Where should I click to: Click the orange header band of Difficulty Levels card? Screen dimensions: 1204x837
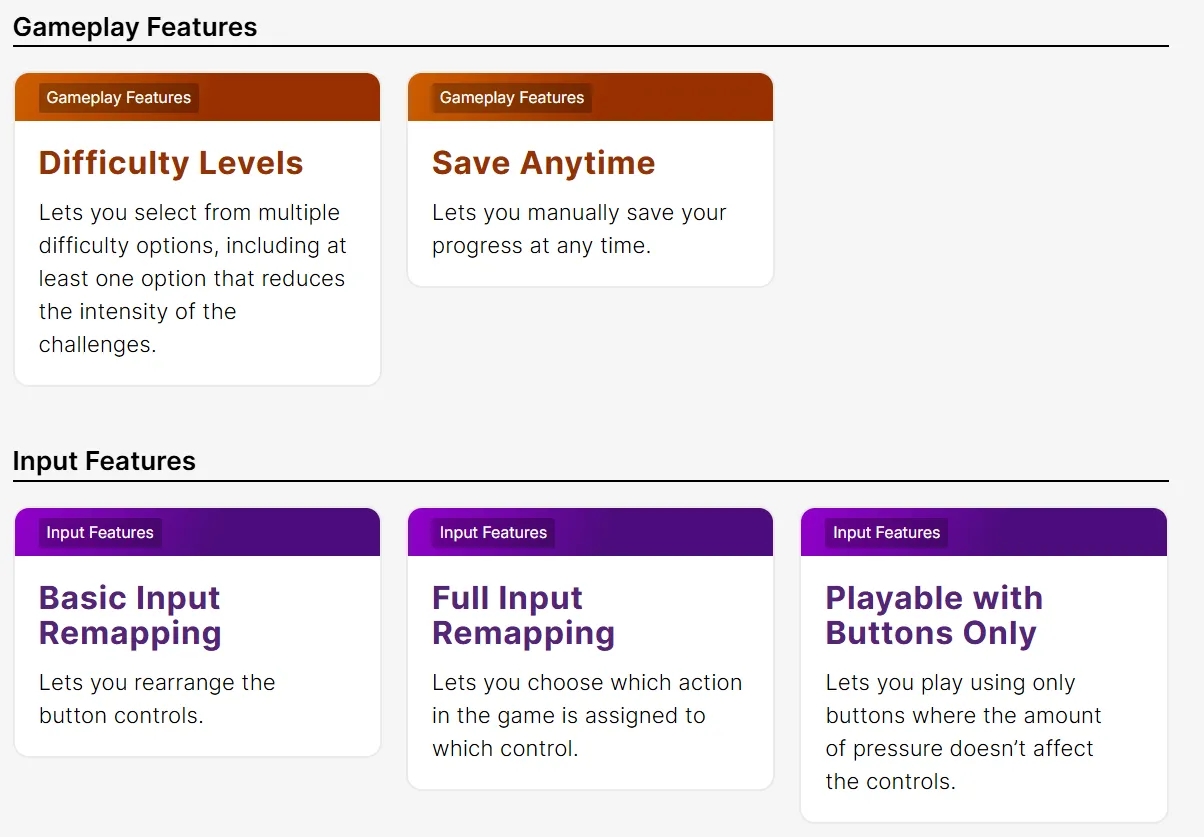tap(290, 98)
